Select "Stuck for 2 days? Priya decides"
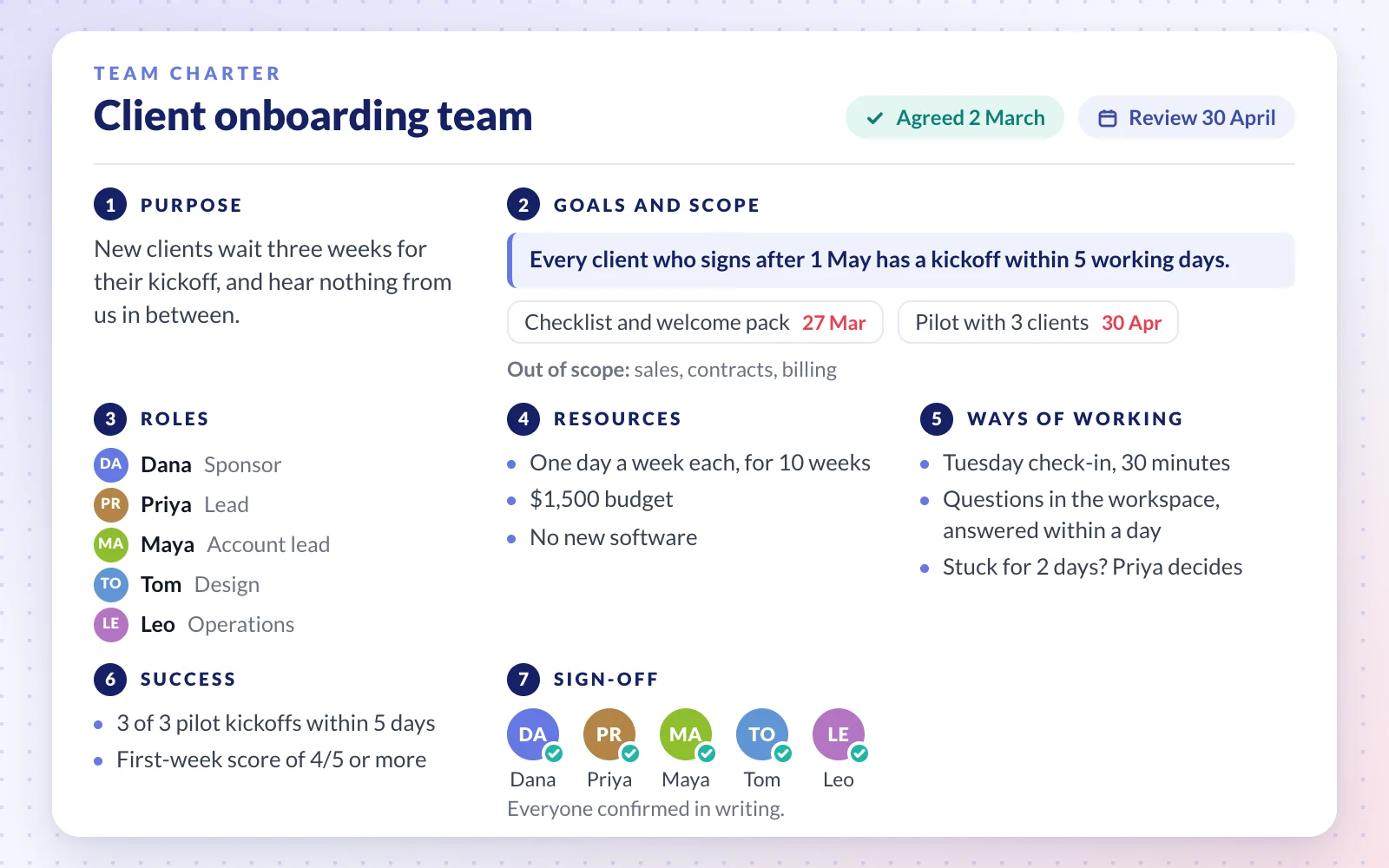1389x868 pixels. [x=1093, y=567]
